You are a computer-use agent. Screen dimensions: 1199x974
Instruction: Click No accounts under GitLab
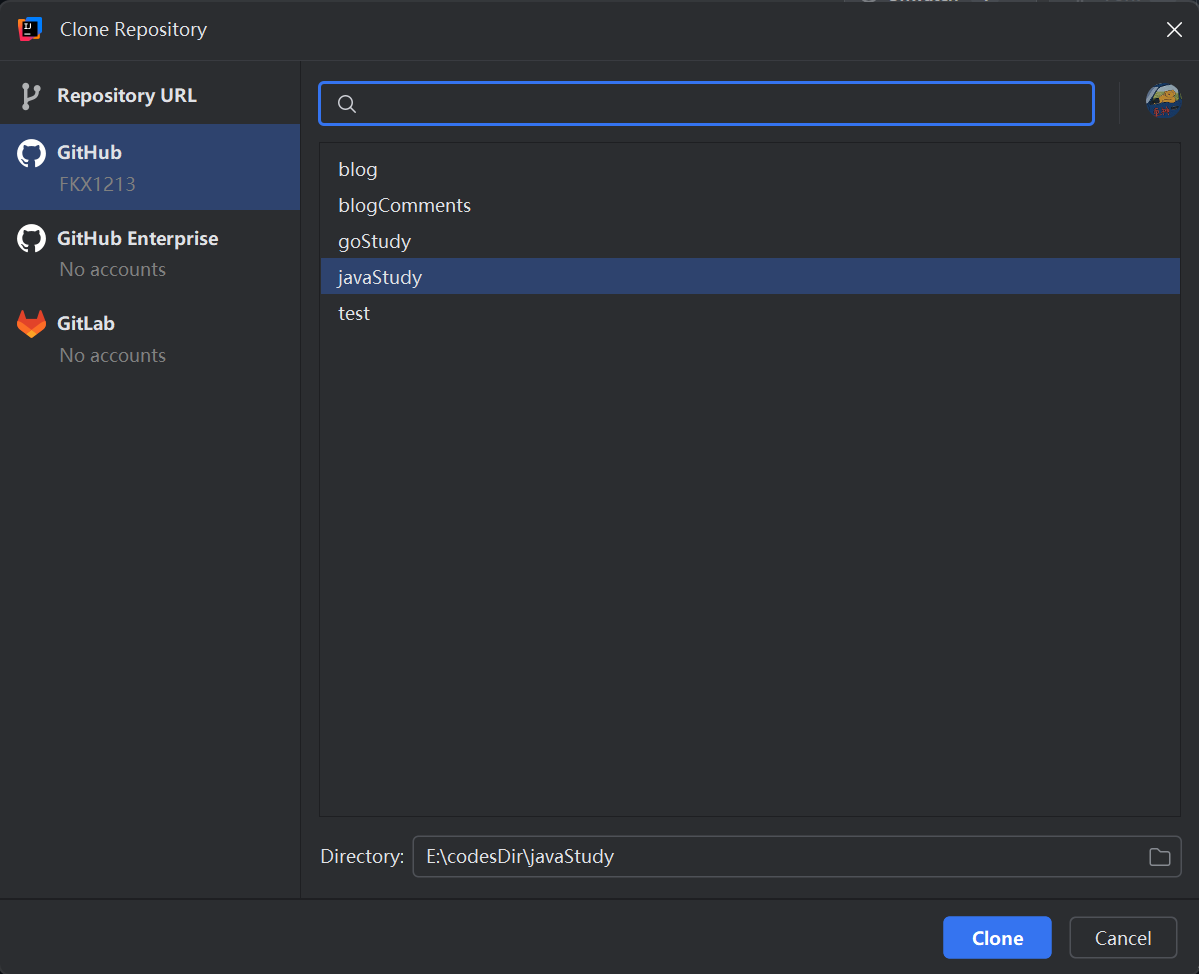112,356
